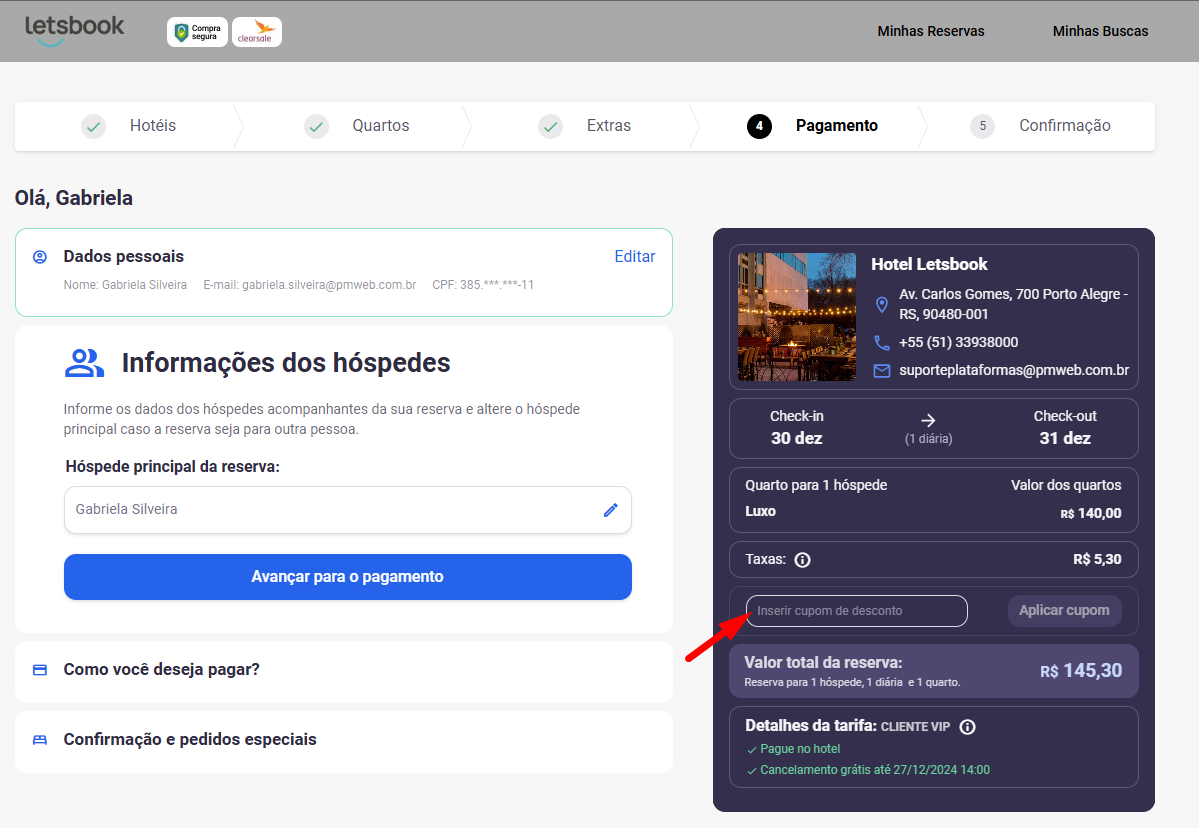Click the clearsale badge
The width and height of the screenshot is (1199, 828).
coord(257,32)
